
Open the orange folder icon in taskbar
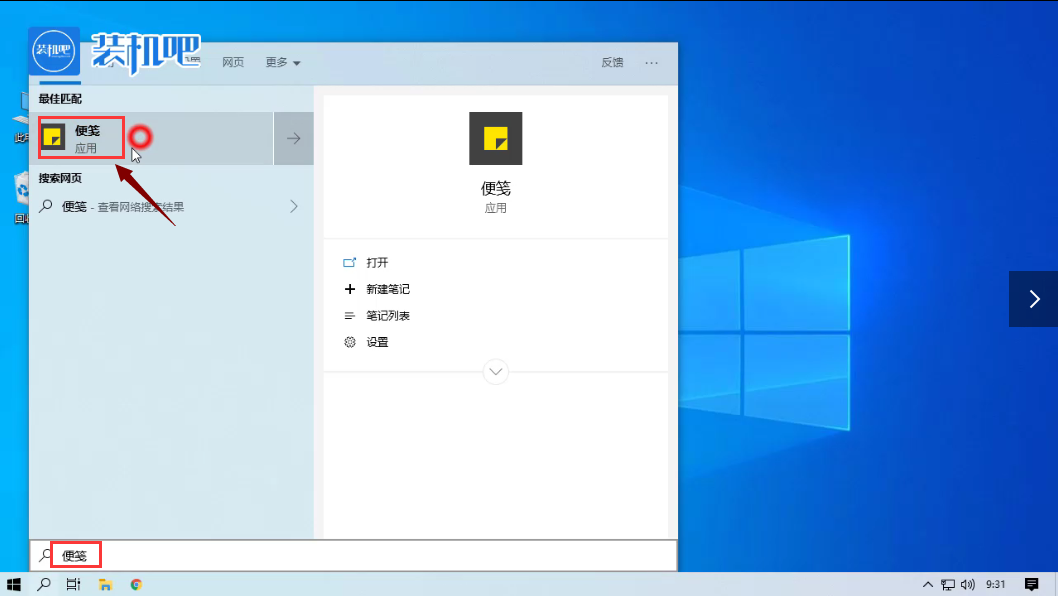[x=104, y=582]
